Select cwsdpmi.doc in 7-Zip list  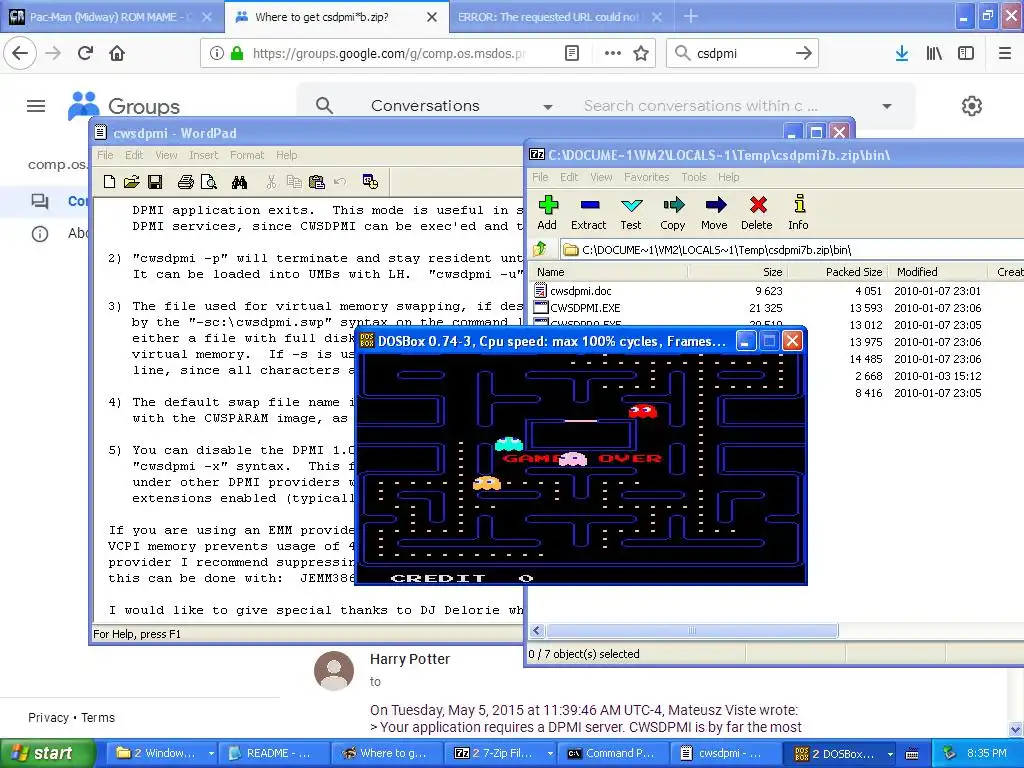tap(581, 291)
